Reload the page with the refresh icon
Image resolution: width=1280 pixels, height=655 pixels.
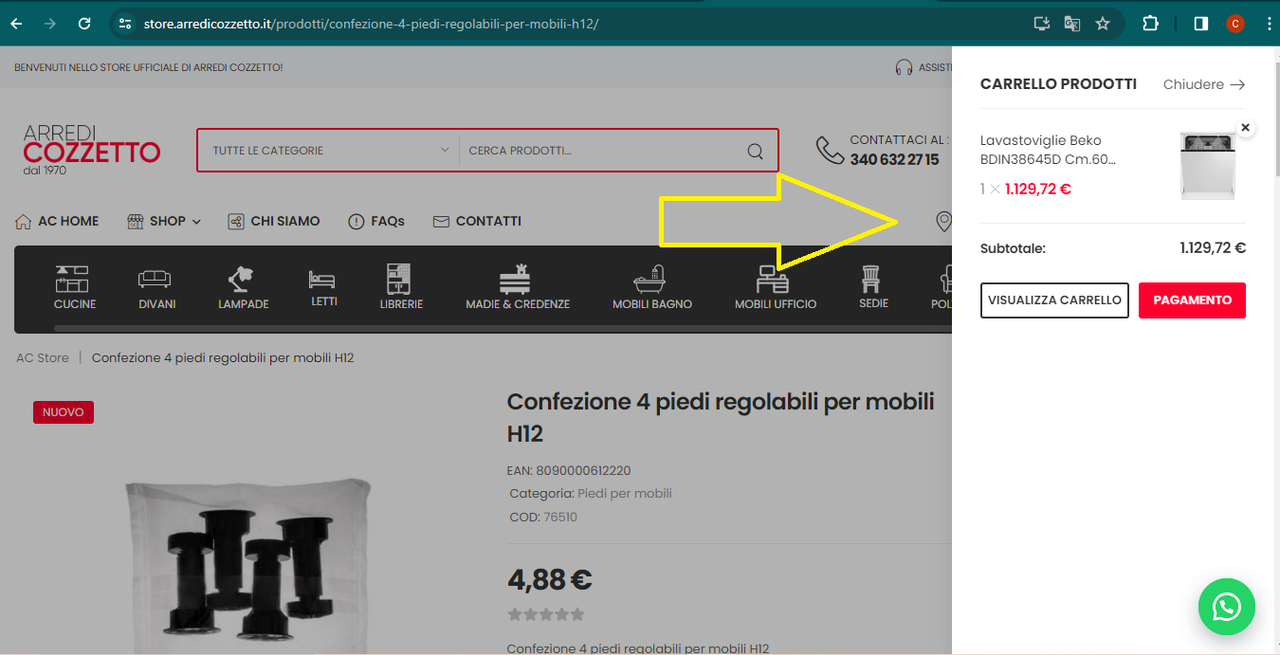85,23
